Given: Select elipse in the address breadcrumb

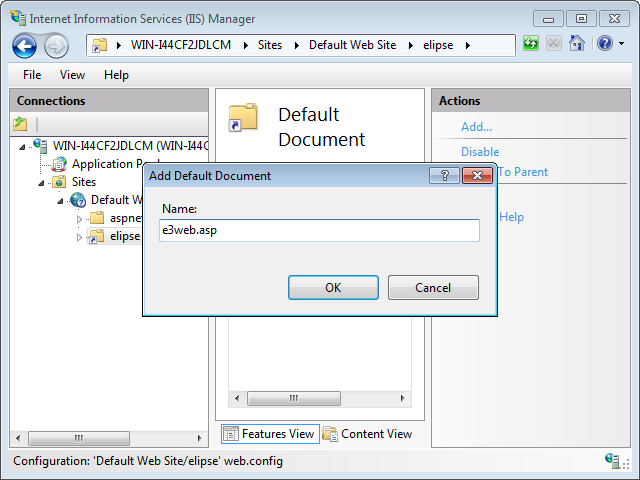Looking at the screenshot, I should 438,45.
